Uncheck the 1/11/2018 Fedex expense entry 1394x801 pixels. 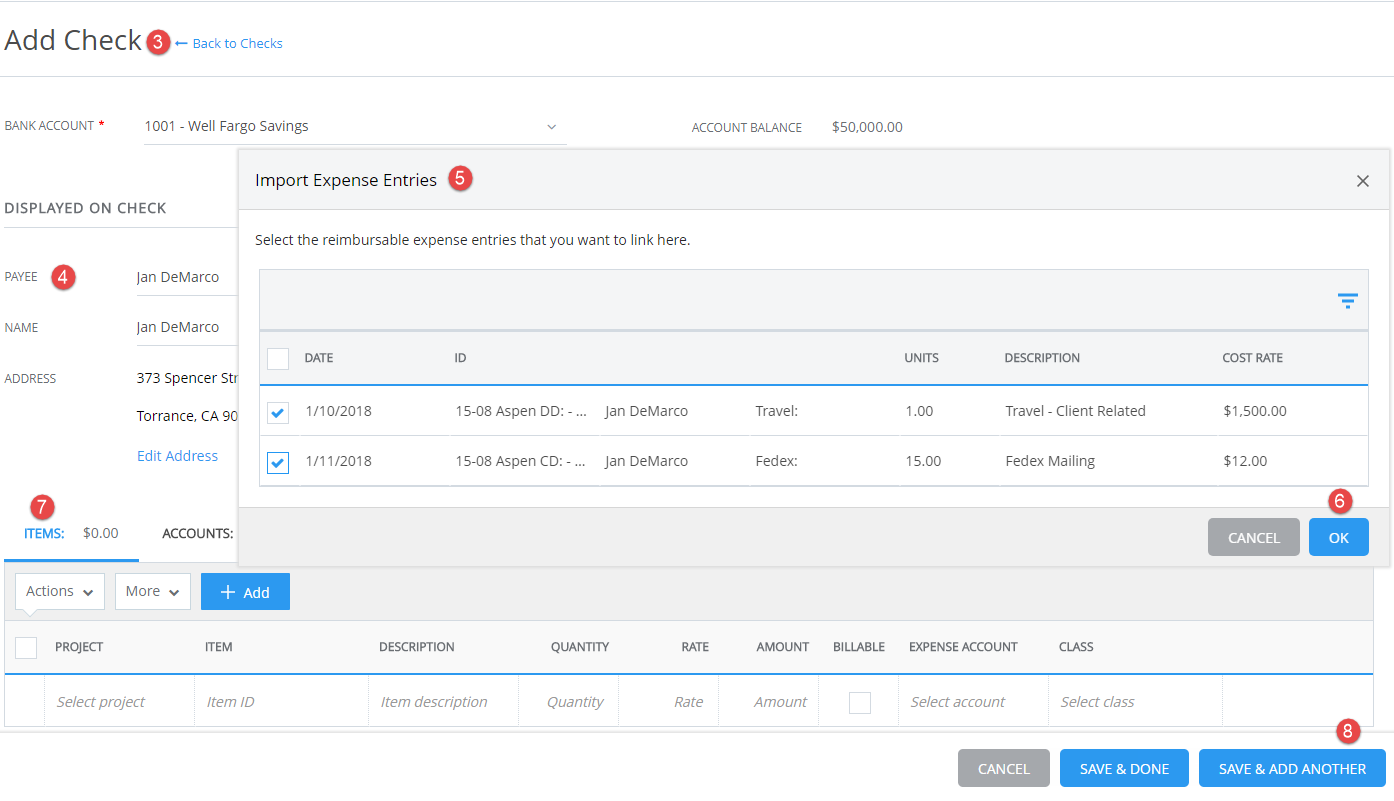(x=278, y=462)
